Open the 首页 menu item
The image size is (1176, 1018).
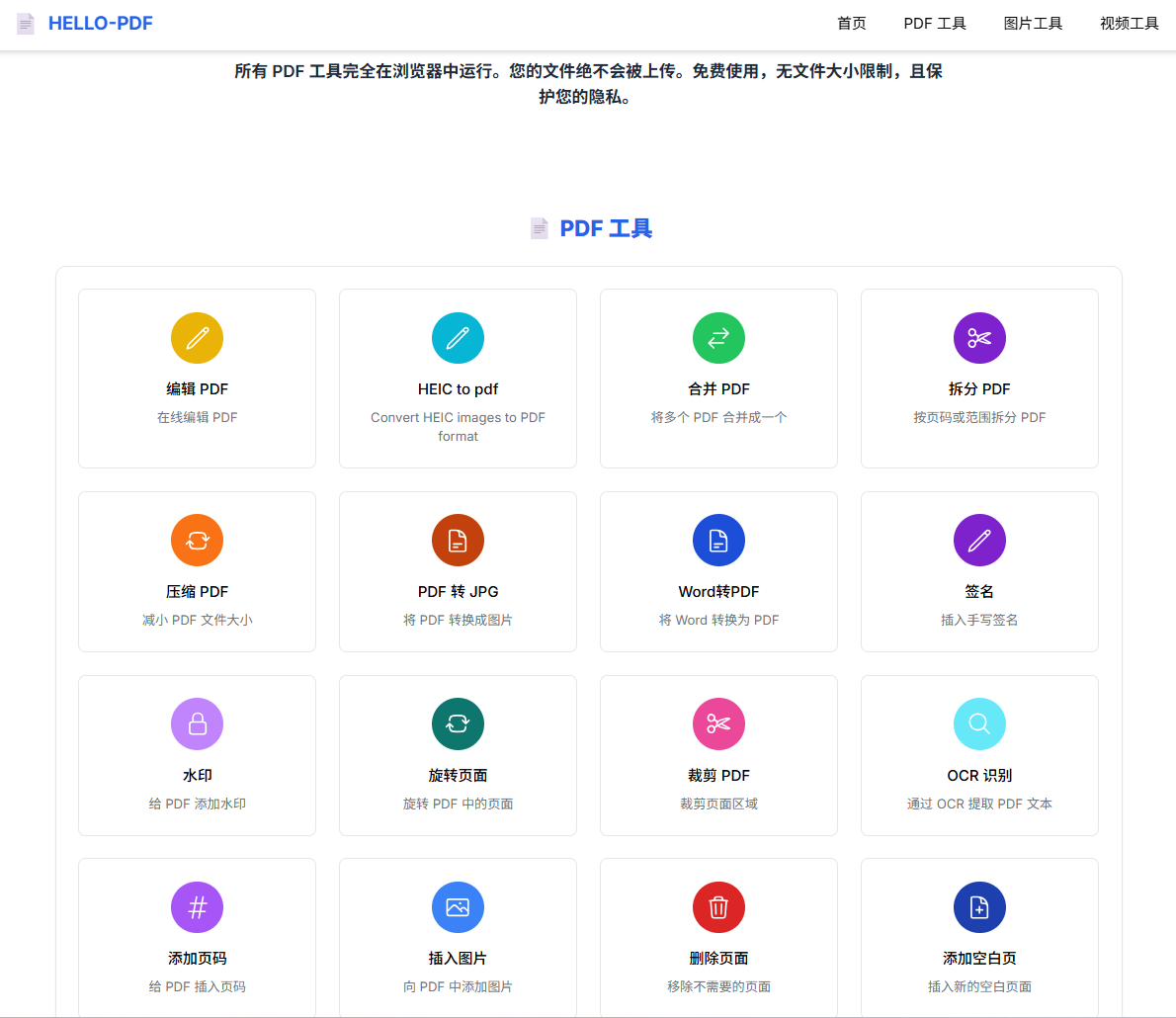pyautogui.click(x=851, y=23)
